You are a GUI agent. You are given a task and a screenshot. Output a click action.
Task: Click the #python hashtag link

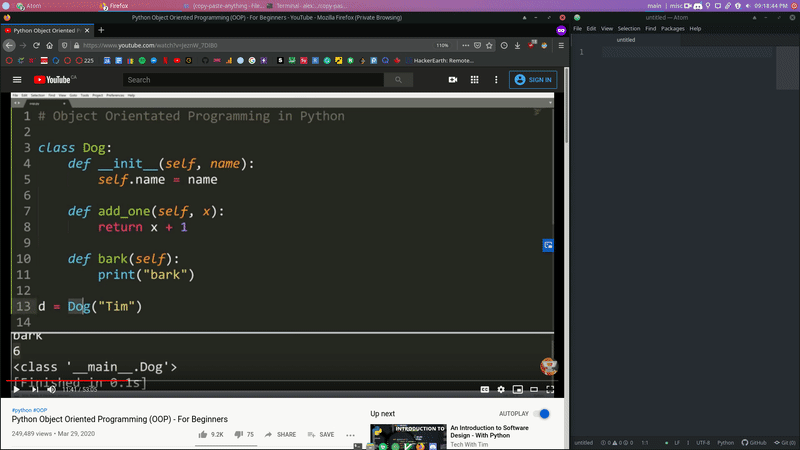click(x=22, y=410)
